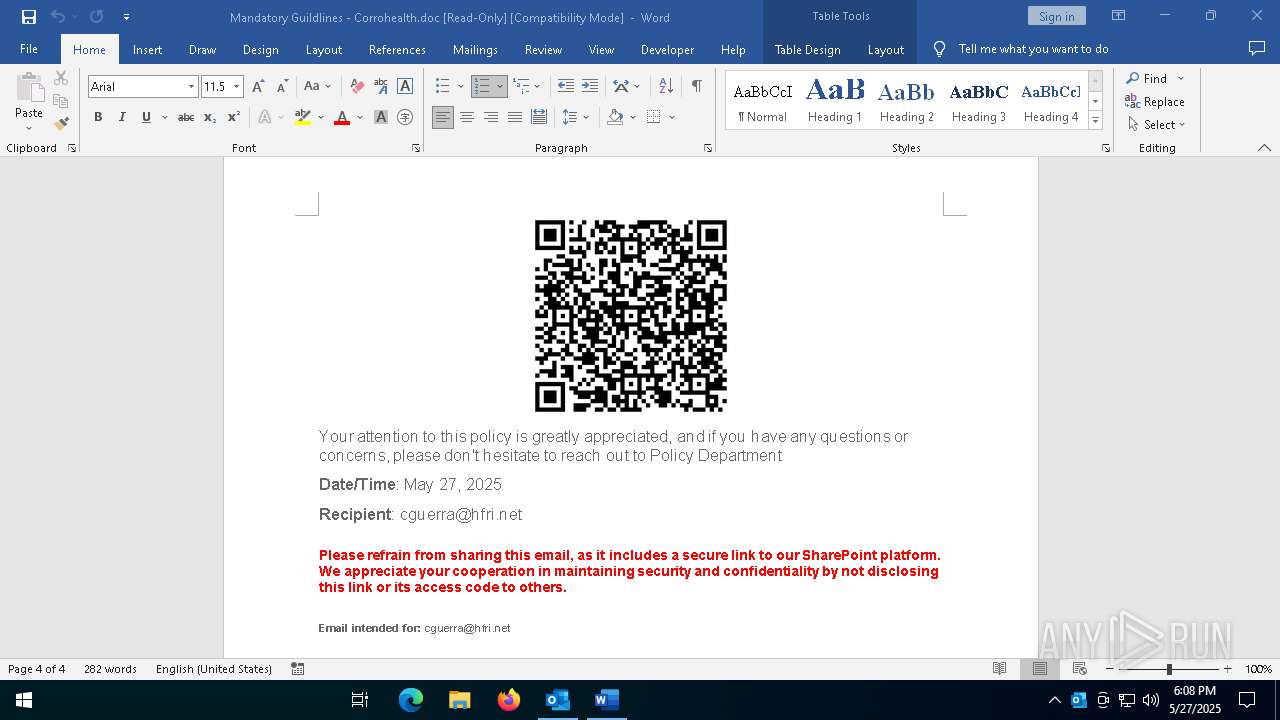Switch to the References tab
This screenshot has width=1280, height=720.
(397, 49)
